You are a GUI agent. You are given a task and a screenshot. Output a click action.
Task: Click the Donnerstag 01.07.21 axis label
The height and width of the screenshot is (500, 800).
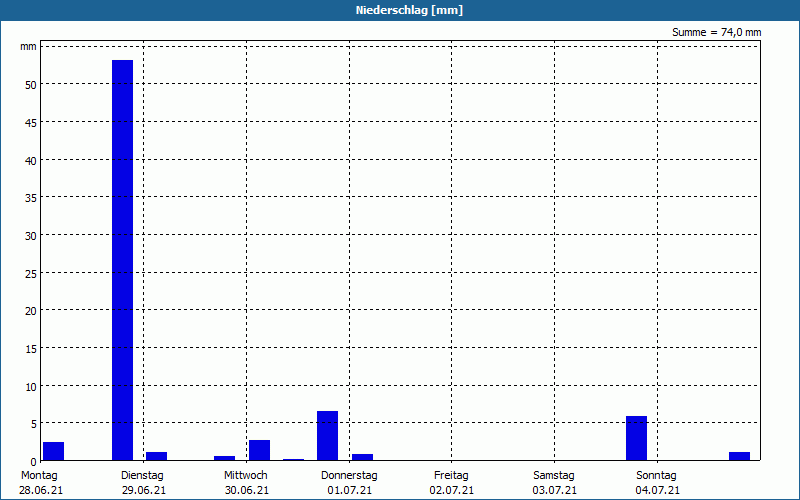pyautogui.click(x=349, y=483)
